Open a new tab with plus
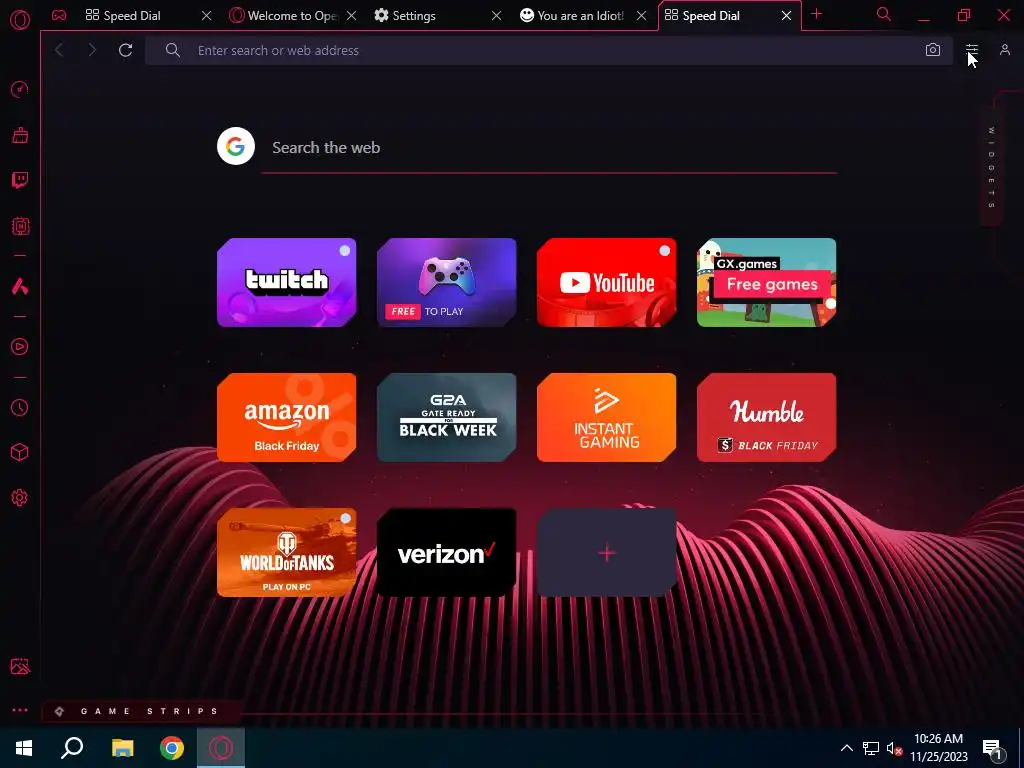The image size is (1024, 768). pyautogui.click(x=816, y=14)
